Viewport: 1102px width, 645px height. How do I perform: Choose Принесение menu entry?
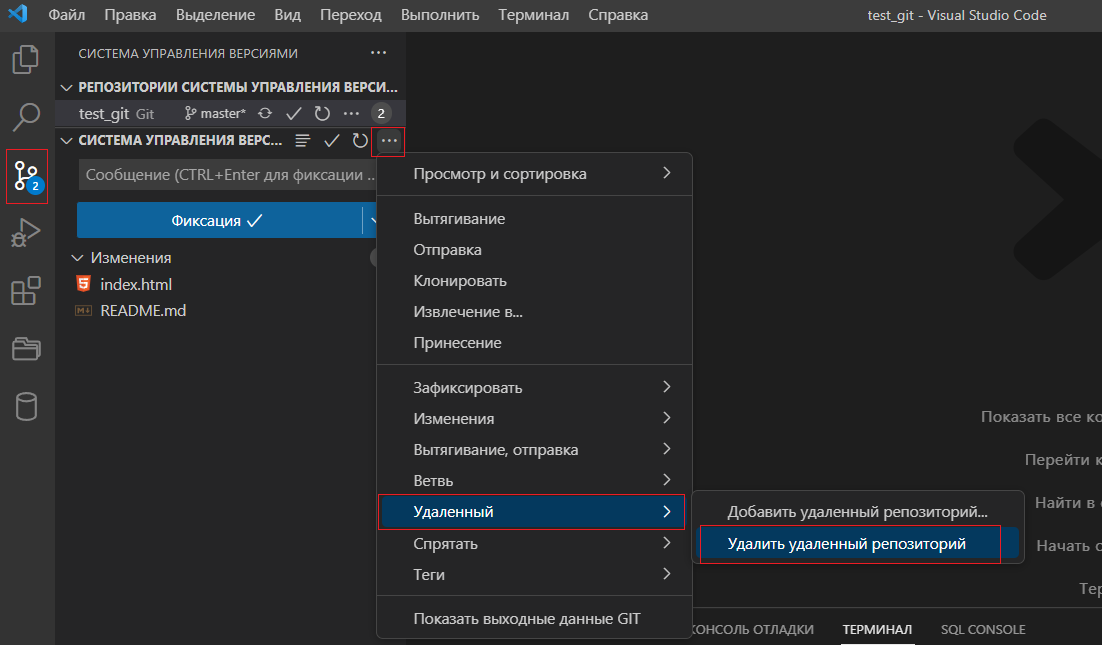coord(535,342)
